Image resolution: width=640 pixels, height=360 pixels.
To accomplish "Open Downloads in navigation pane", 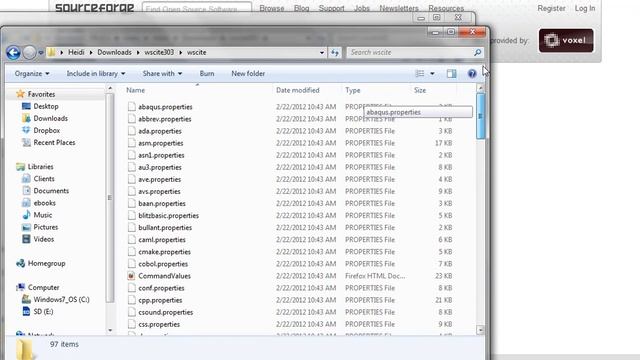I will pyautogui.click(x=50, y=118).
